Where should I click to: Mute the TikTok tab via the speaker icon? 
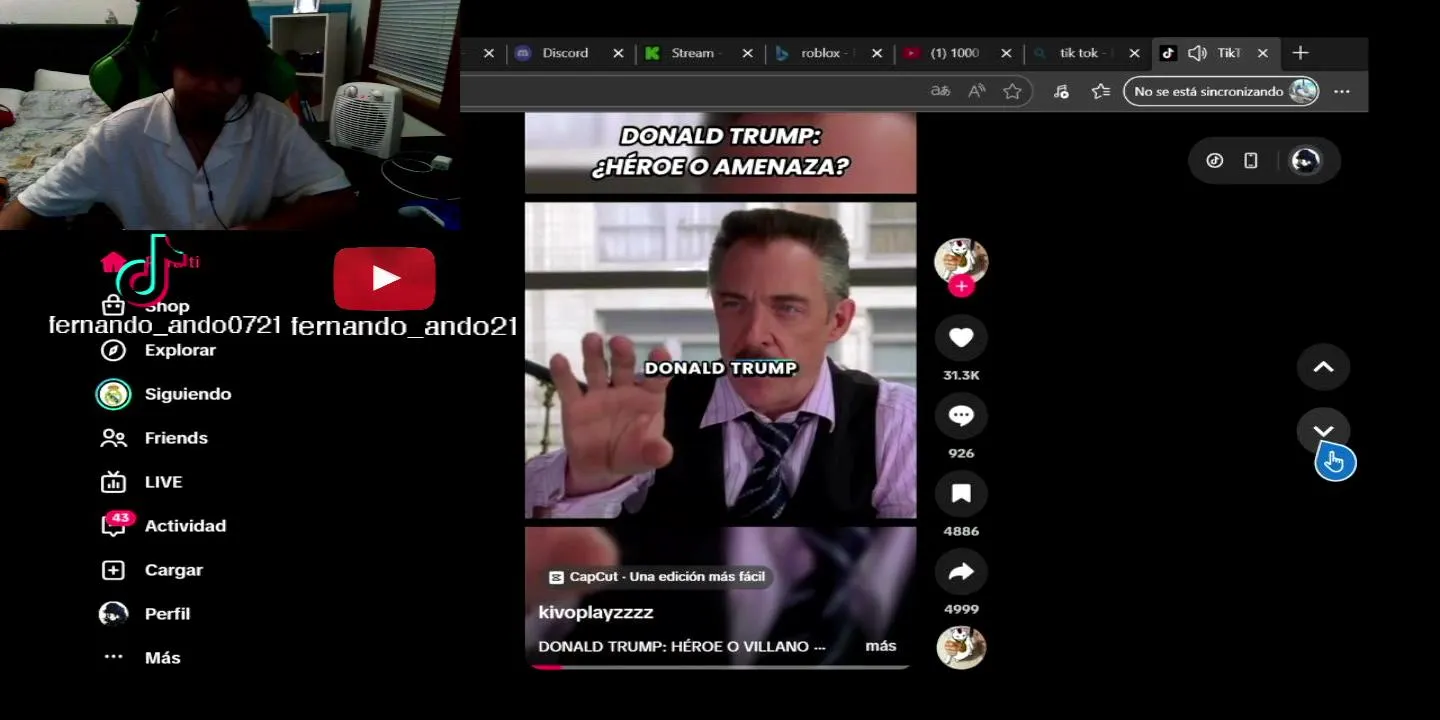(1197, 53)
